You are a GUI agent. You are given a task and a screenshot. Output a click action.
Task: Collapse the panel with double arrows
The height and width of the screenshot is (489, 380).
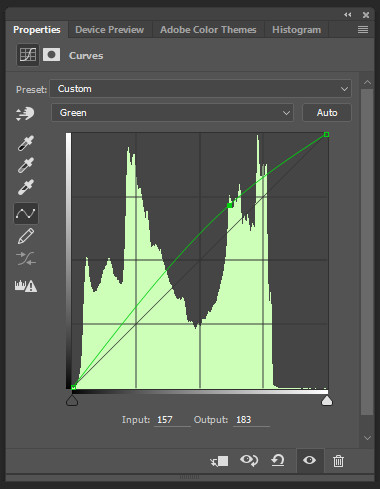tap(348, 15)
